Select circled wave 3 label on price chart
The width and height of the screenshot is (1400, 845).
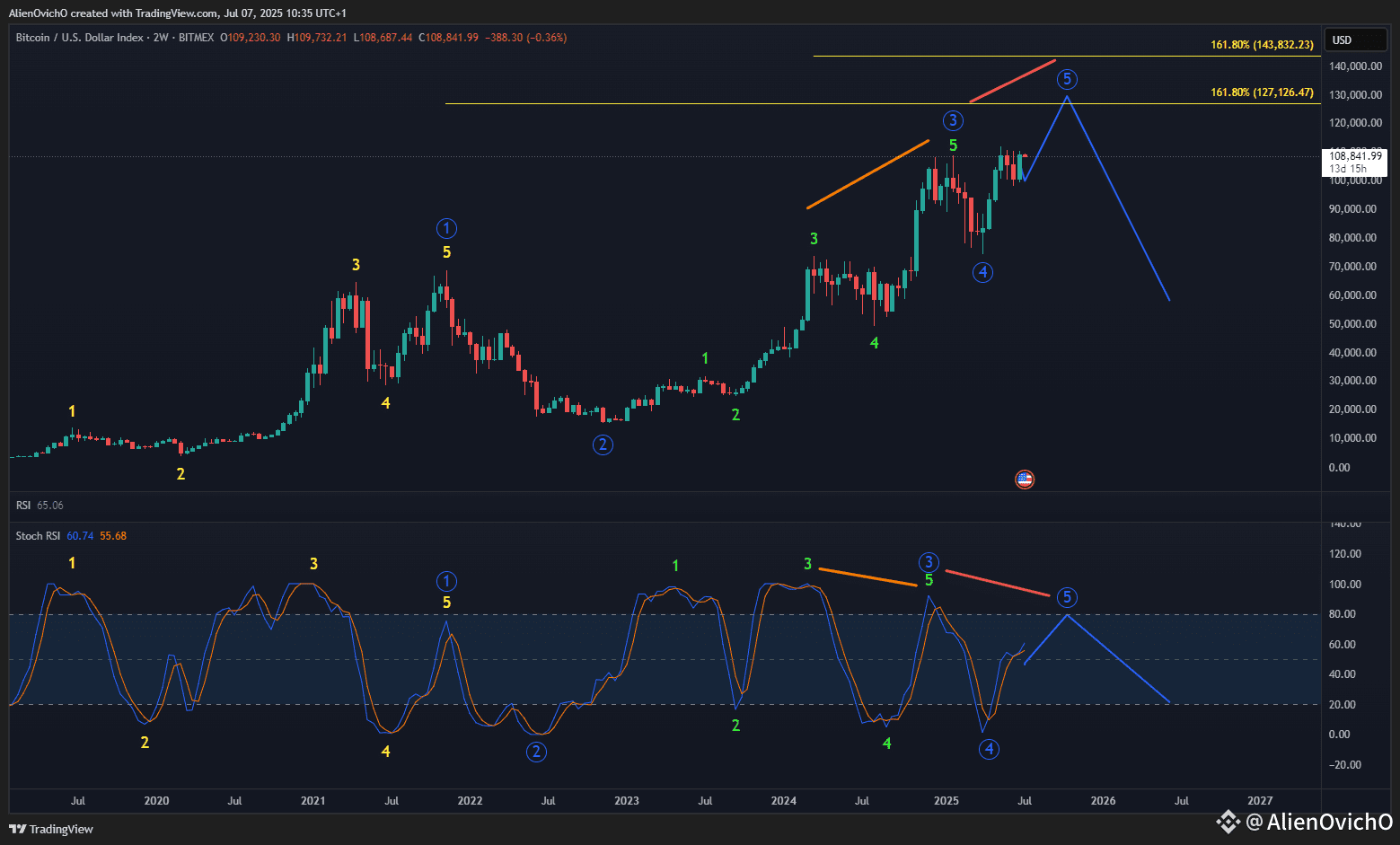pyautogui.click(x=953, y=120)
